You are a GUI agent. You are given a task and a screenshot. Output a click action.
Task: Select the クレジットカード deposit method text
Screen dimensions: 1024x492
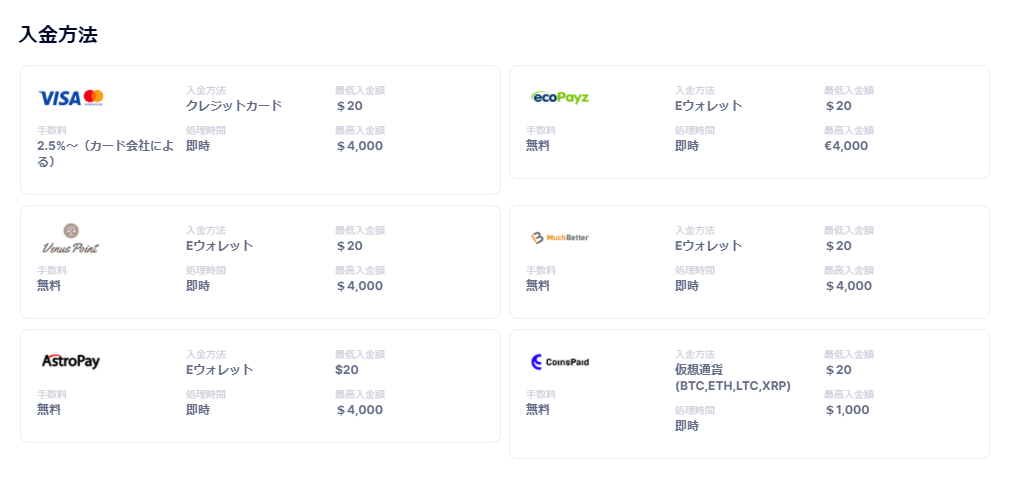pyautogui.click(x=234, y=106)
